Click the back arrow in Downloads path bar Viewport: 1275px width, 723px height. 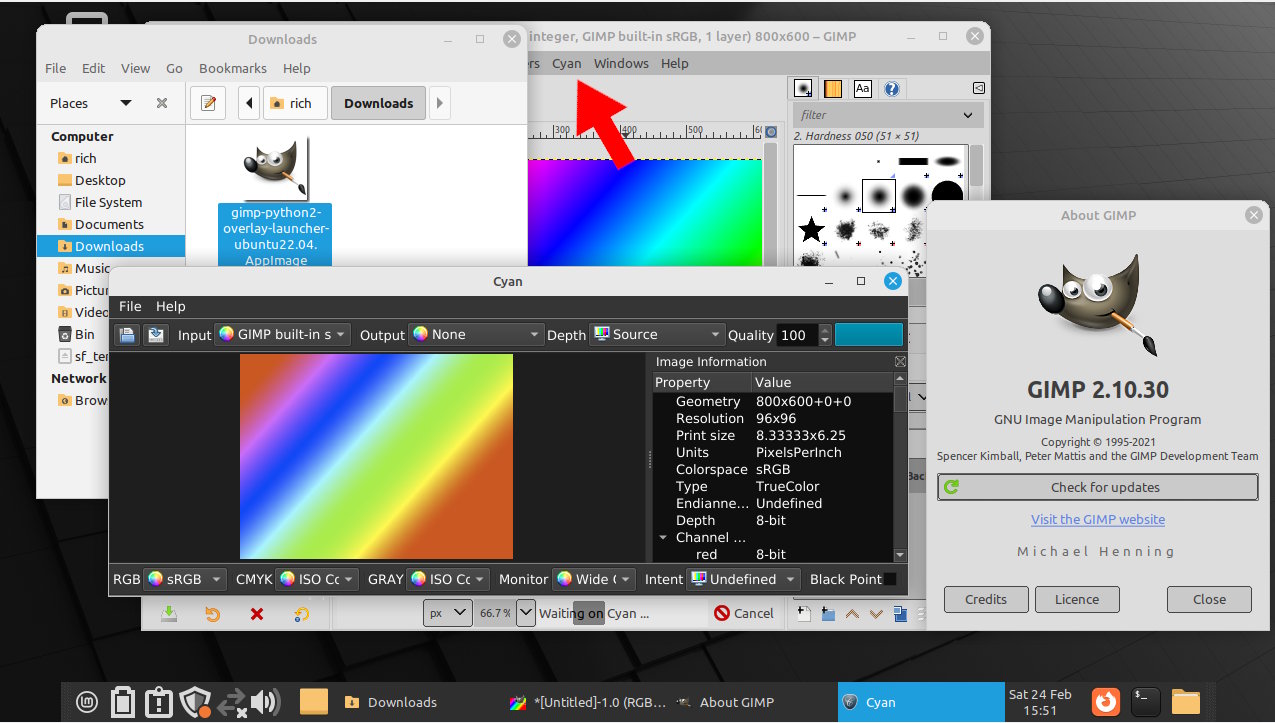pyautogui.click(x=248, y=103)
